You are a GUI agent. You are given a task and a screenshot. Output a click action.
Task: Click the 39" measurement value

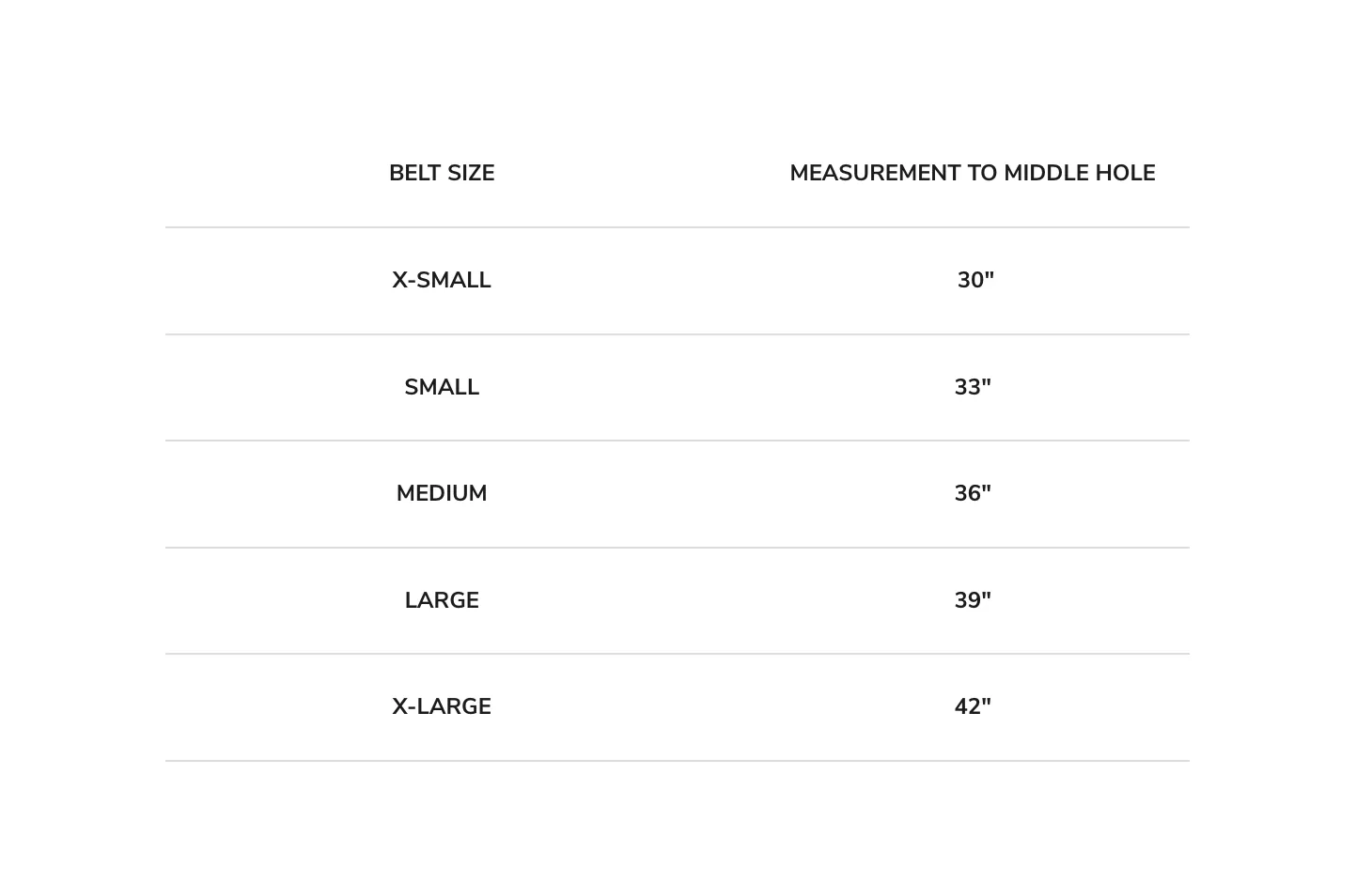(973, 600)
